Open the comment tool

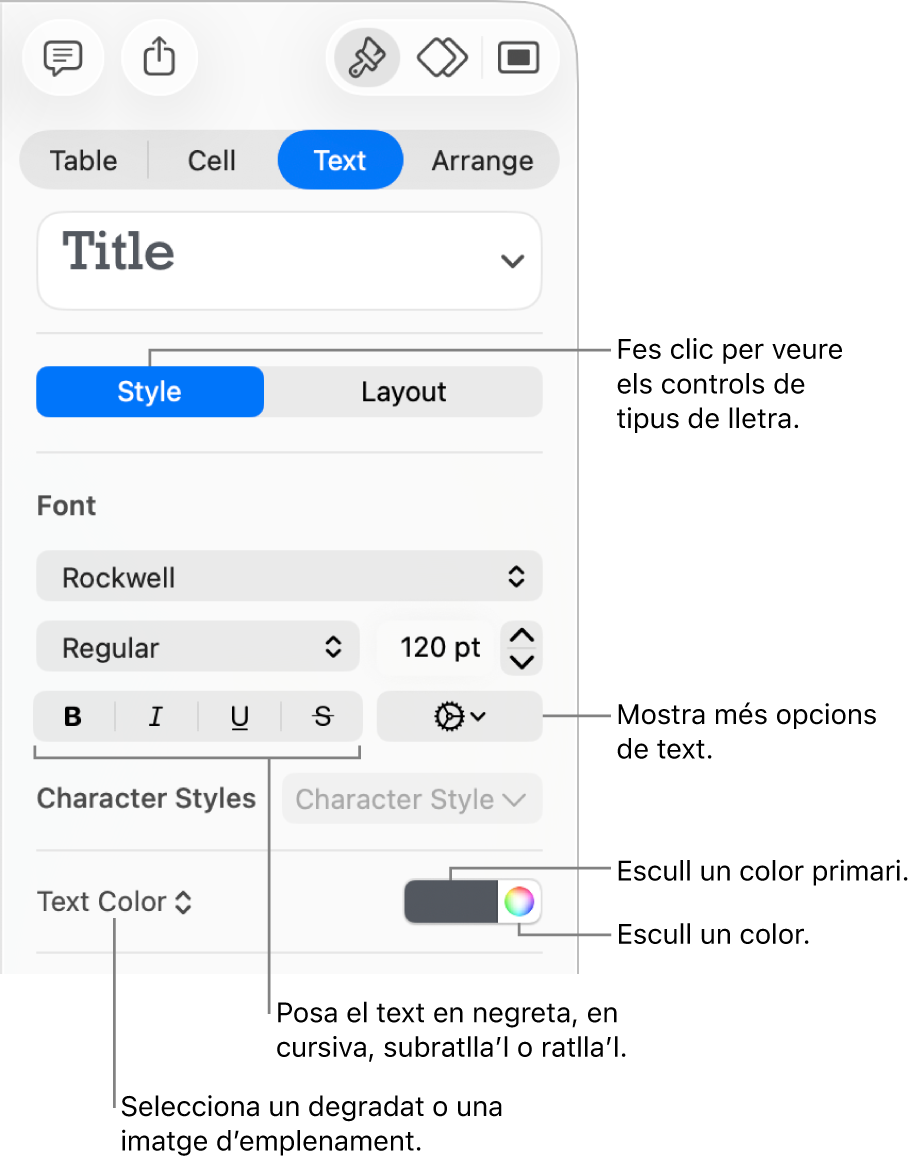pos(62,58)
